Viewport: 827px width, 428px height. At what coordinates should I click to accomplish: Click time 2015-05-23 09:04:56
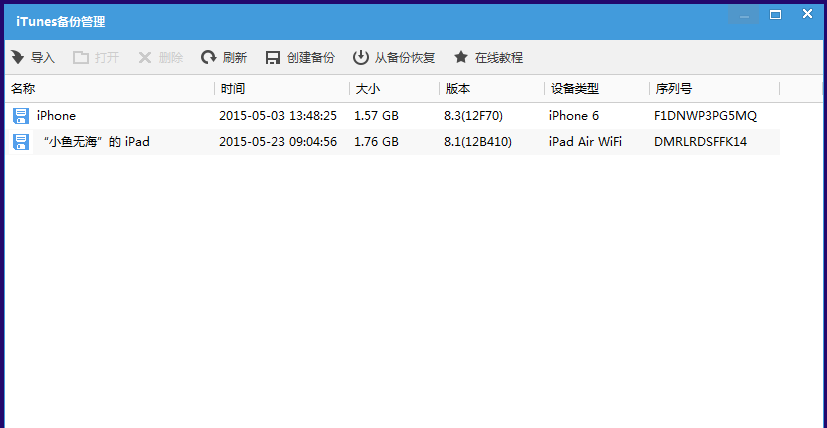tap(278, 141)
